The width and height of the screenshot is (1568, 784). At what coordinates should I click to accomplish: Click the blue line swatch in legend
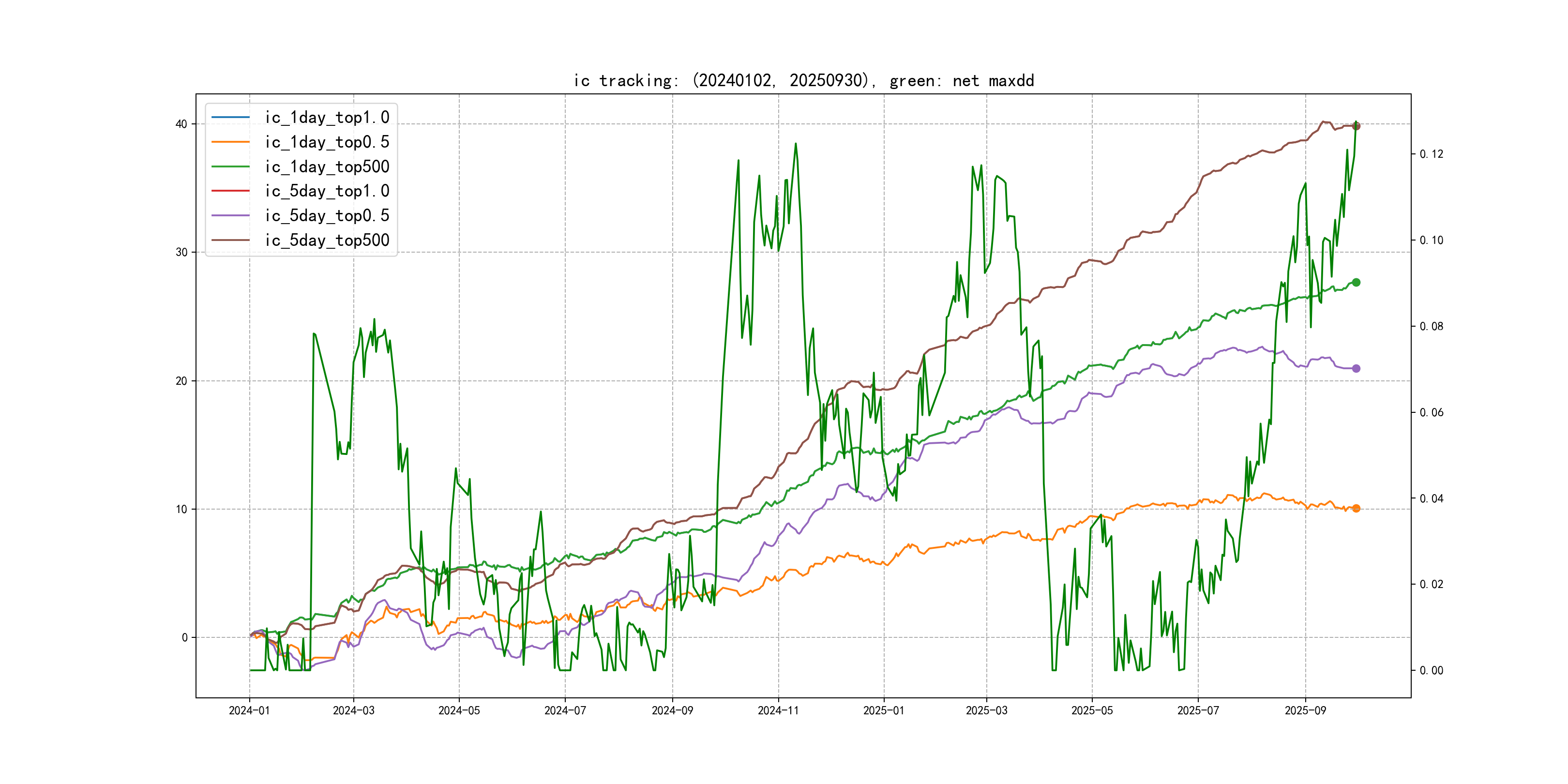(x=230, y=117)
